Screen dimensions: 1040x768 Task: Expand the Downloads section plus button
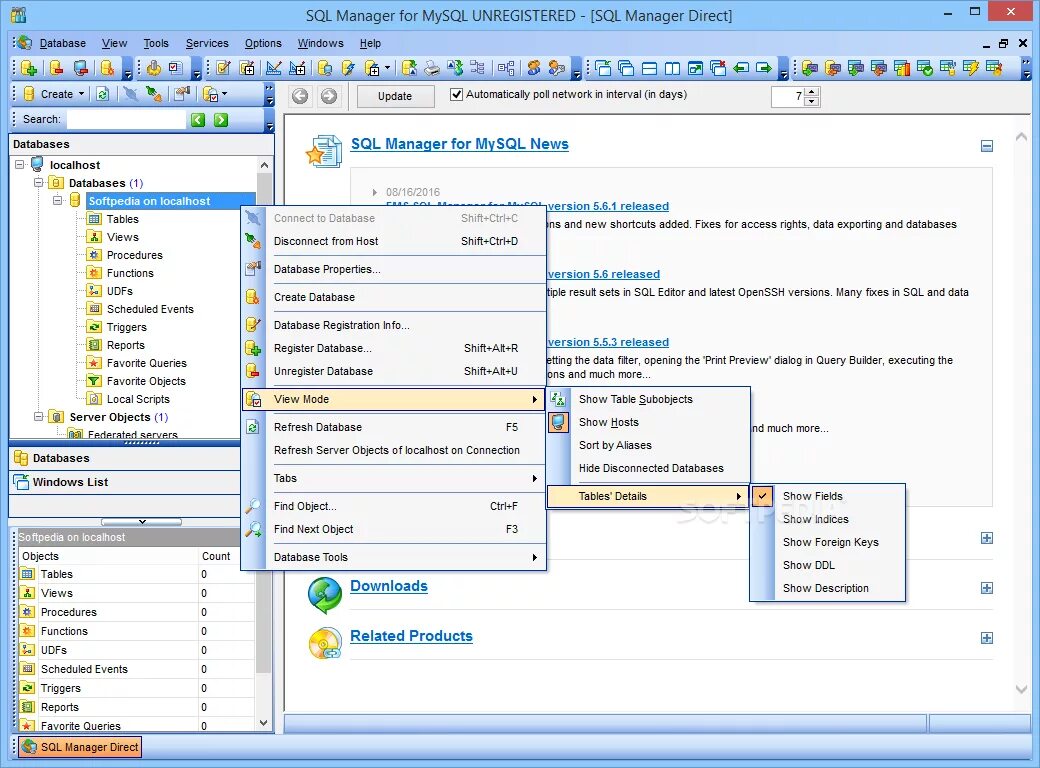point(987,588)
